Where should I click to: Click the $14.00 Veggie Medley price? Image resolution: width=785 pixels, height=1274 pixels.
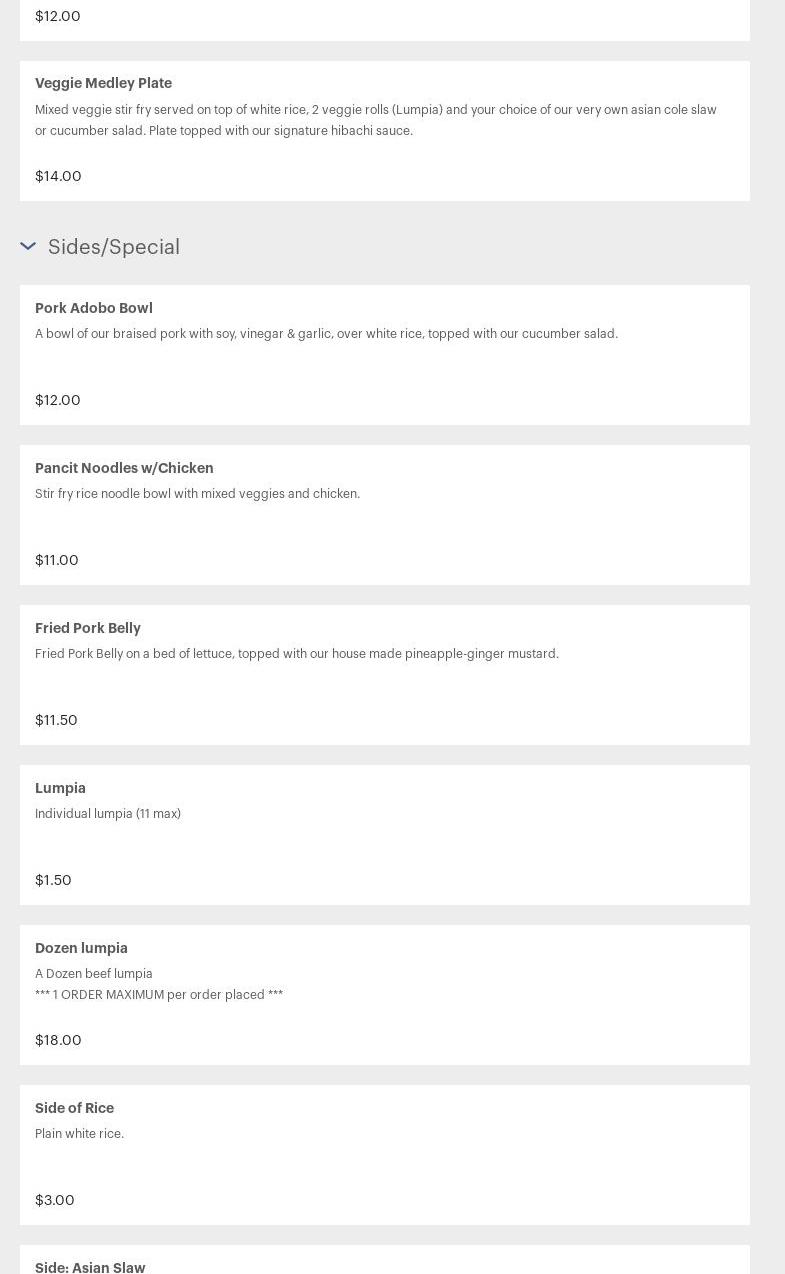(58, 176)
